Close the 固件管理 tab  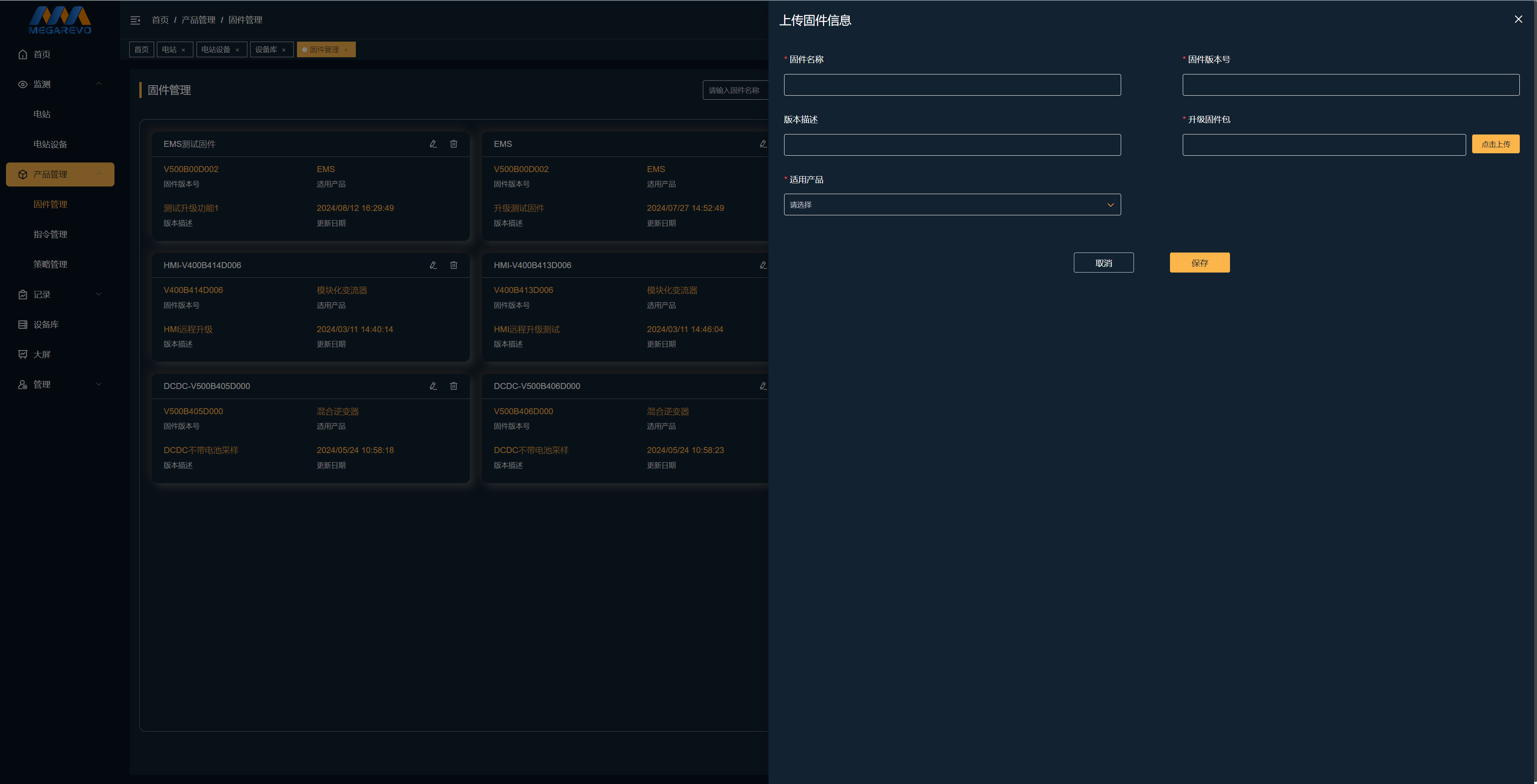click(x=346, y=50)
